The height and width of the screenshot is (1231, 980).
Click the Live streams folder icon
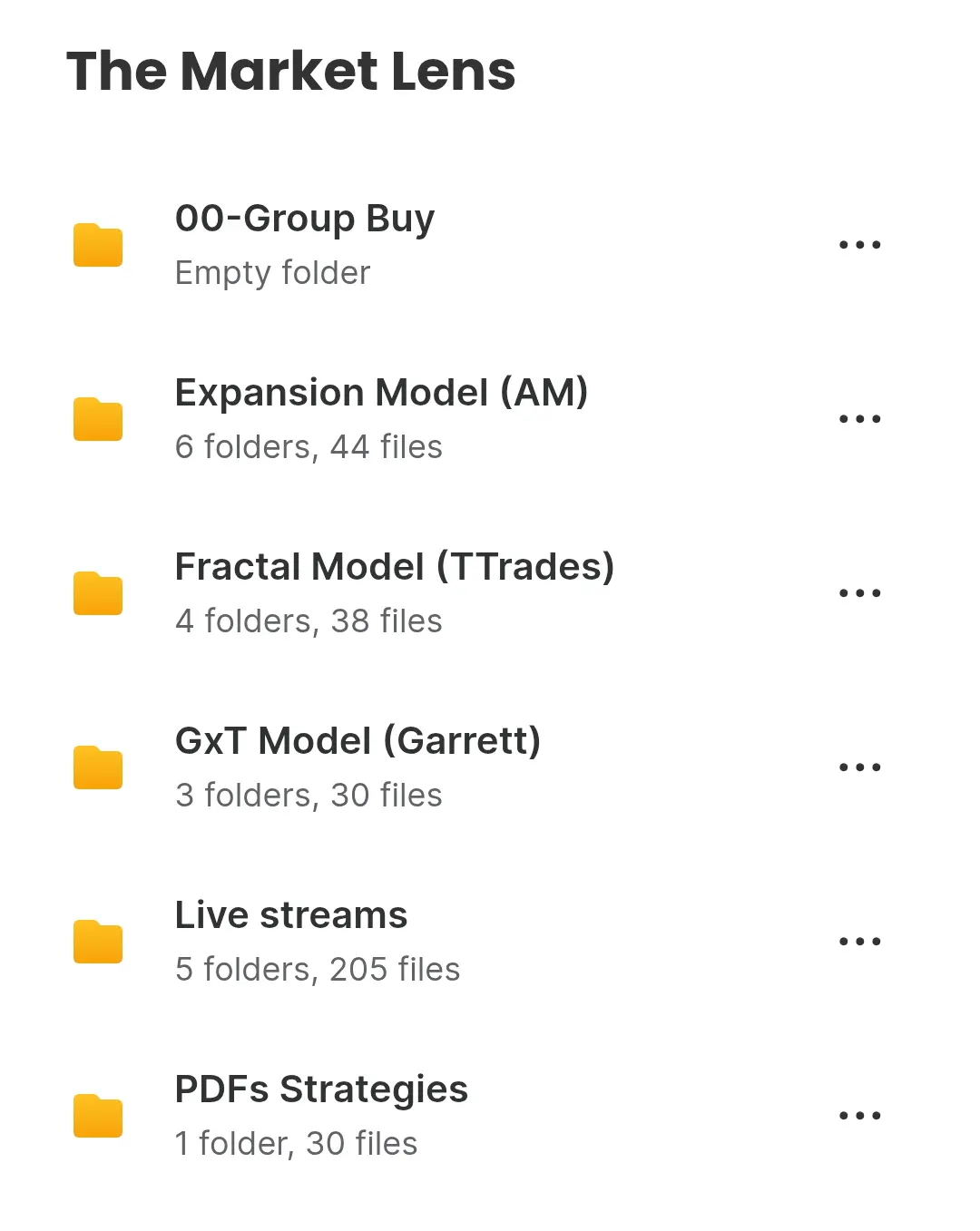(98, 942)
